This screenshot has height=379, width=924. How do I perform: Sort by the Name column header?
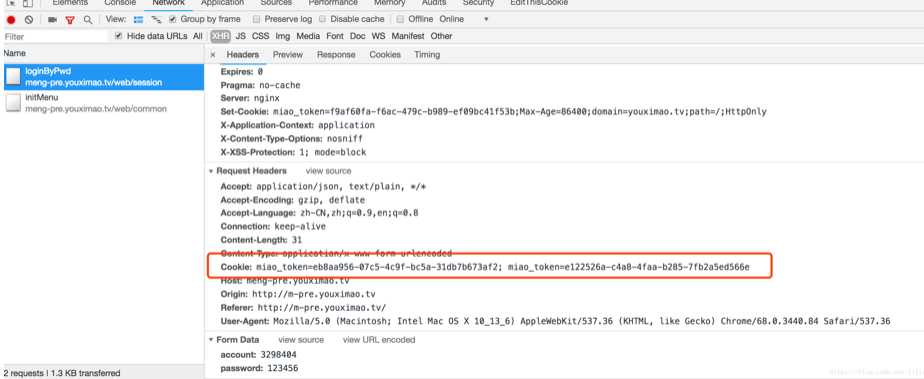102,53
